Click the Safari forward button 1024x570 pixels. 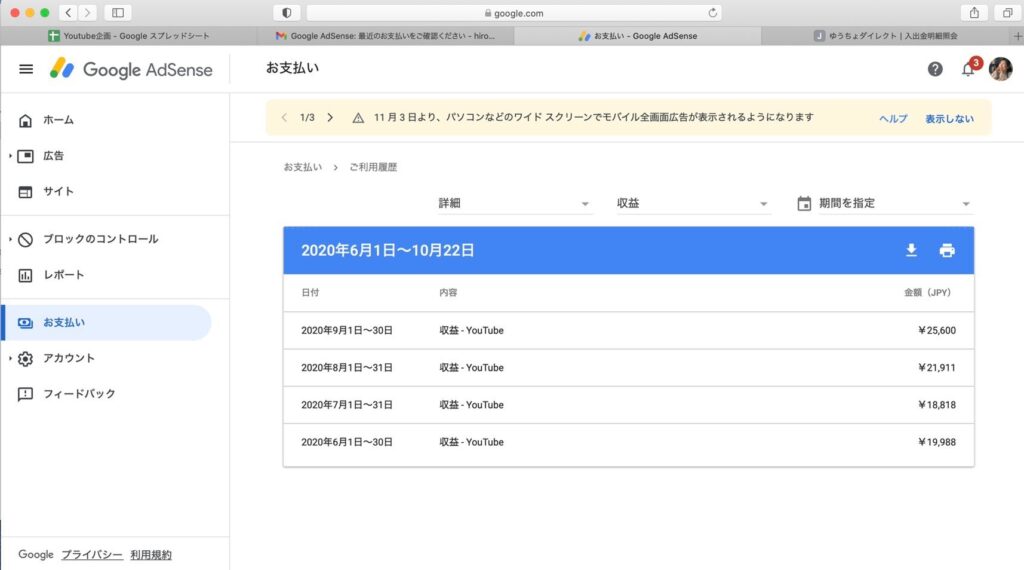point(87,12)
